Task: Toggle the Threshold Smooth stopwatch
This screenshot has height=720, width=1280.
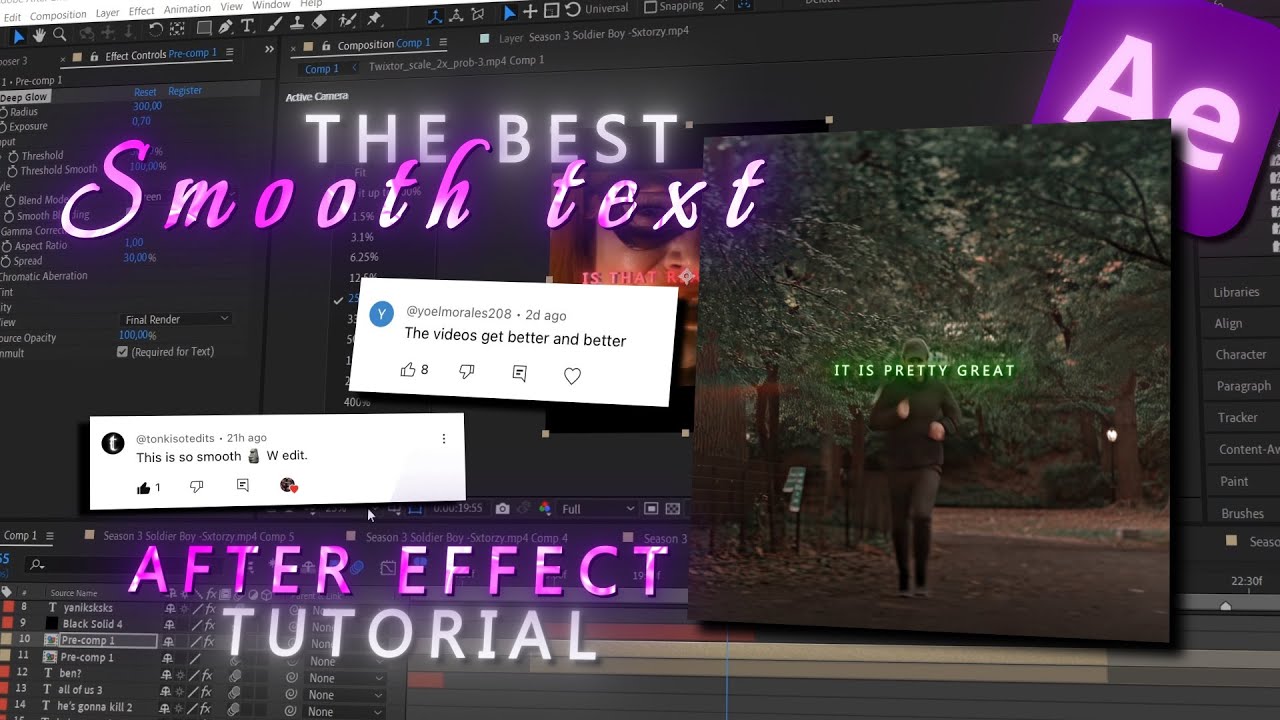Action: pos(13,170)
